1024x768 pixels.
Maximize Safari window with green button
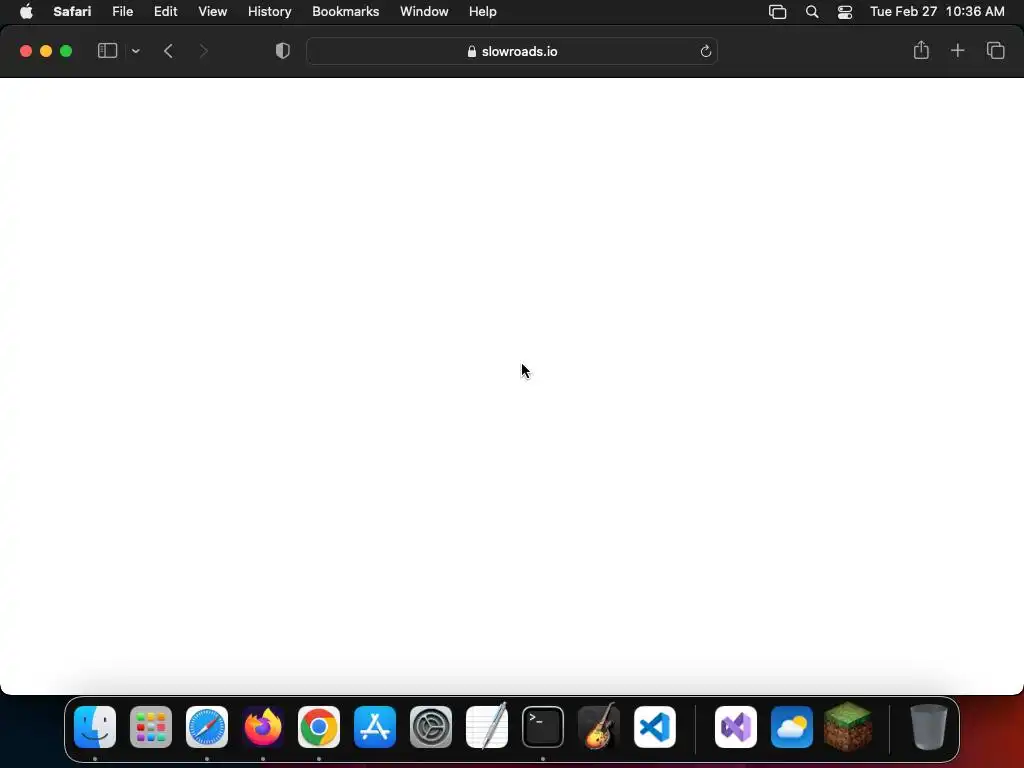point(66,51)
